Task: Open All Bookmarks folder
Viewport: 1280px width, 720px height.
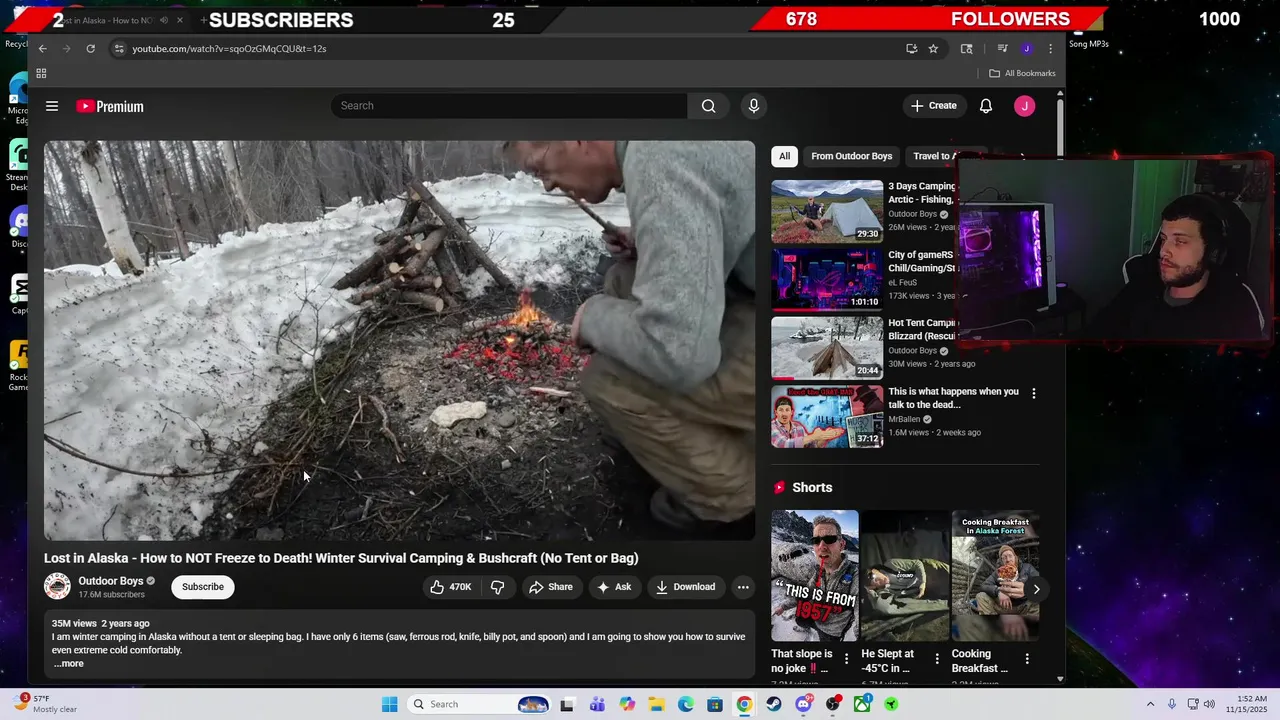Action: pos(1022,73)
